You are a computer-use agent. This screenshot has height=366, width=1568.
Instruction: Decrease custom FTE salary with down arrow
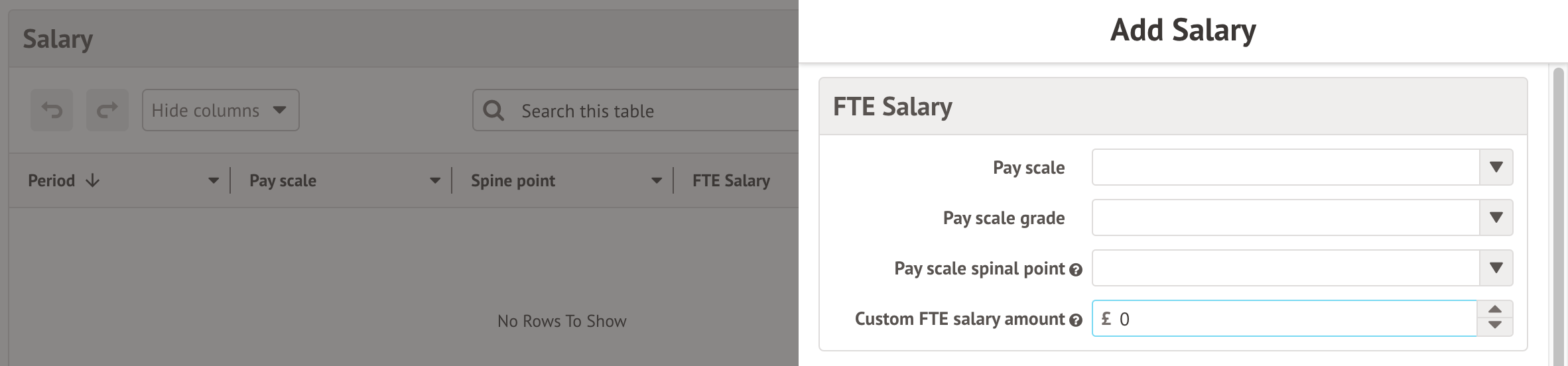(x=1495, y=326)
